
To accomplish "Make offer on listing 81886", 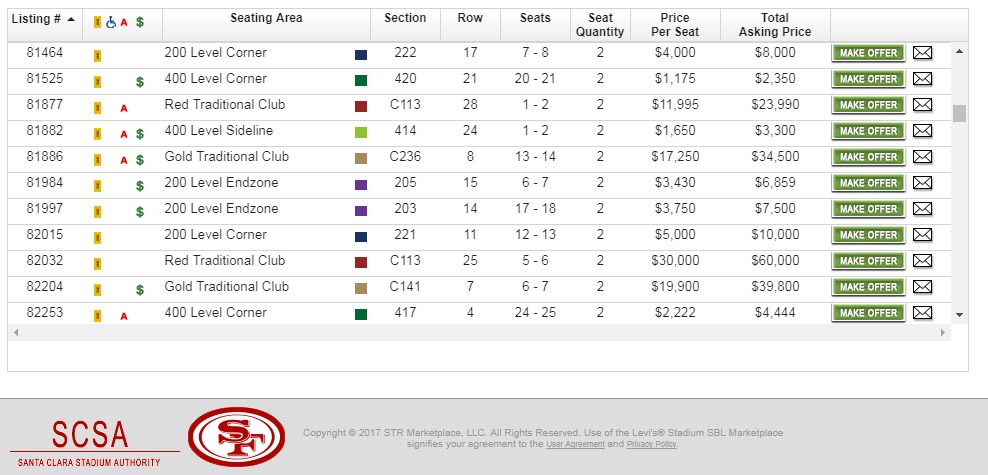I will tap(868, 157).
